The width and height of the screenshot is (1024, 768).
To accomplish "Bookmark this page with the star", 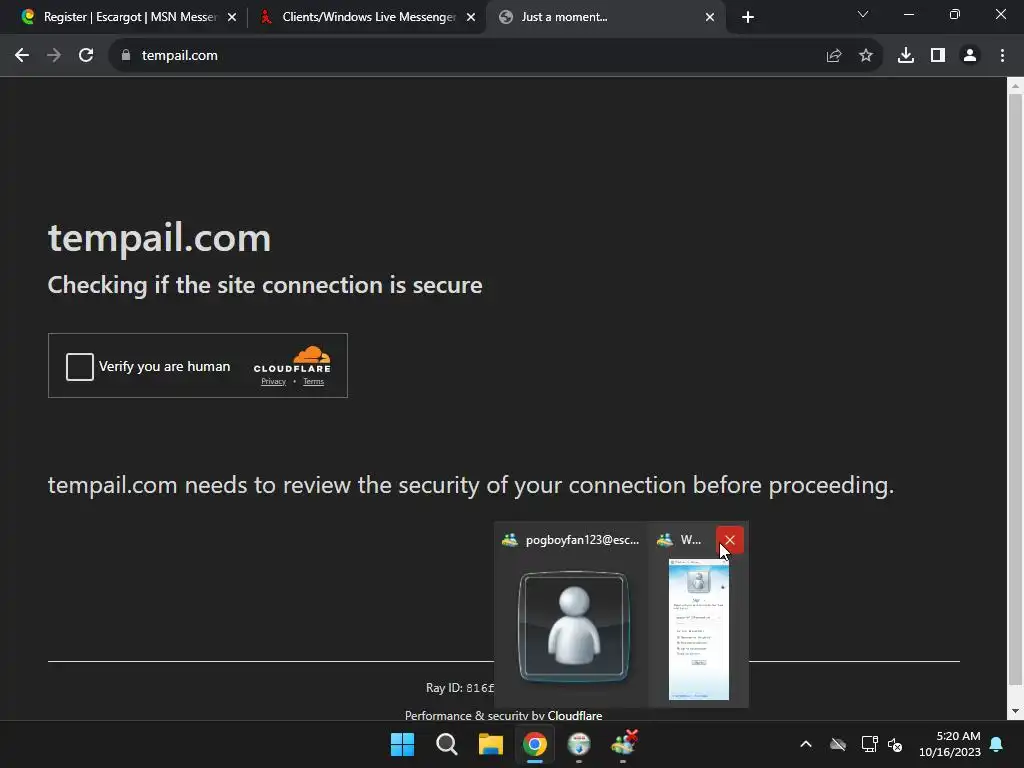I will coord(866,56).
